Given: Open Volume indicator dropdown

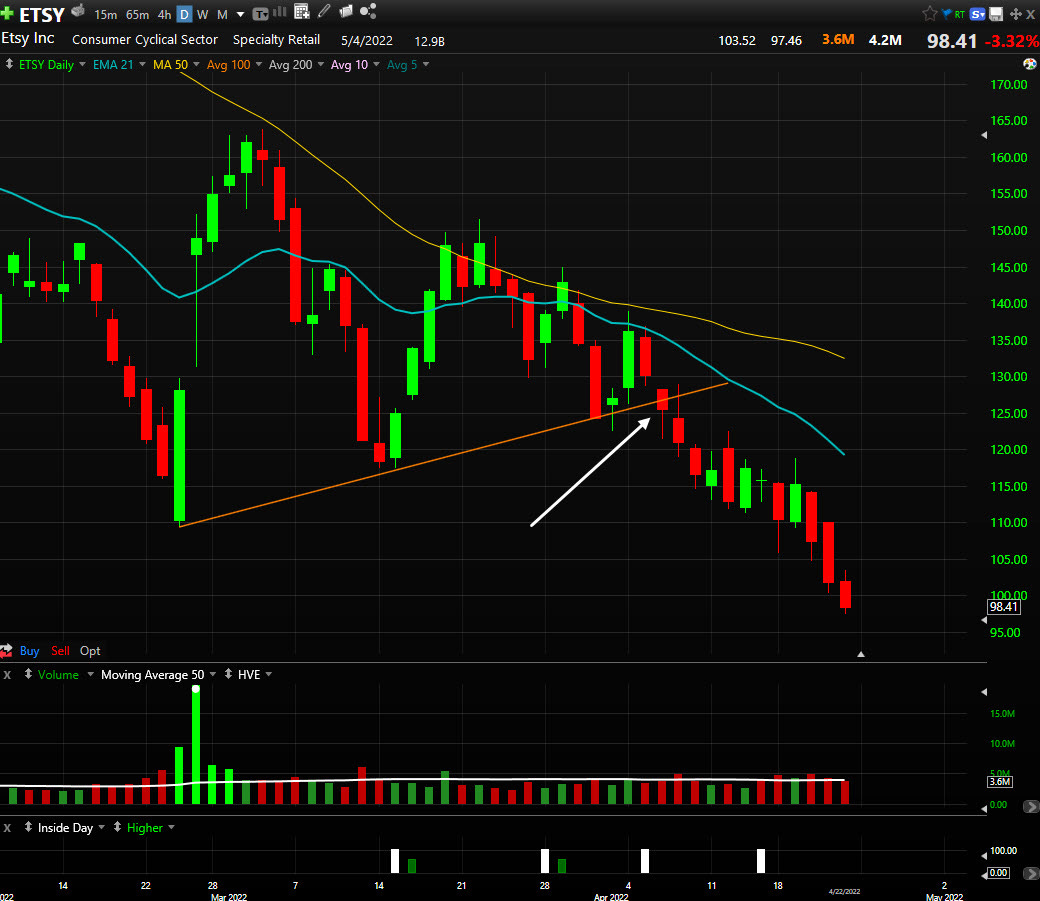Looking at the screenshot, I should (x=90, y=675).
